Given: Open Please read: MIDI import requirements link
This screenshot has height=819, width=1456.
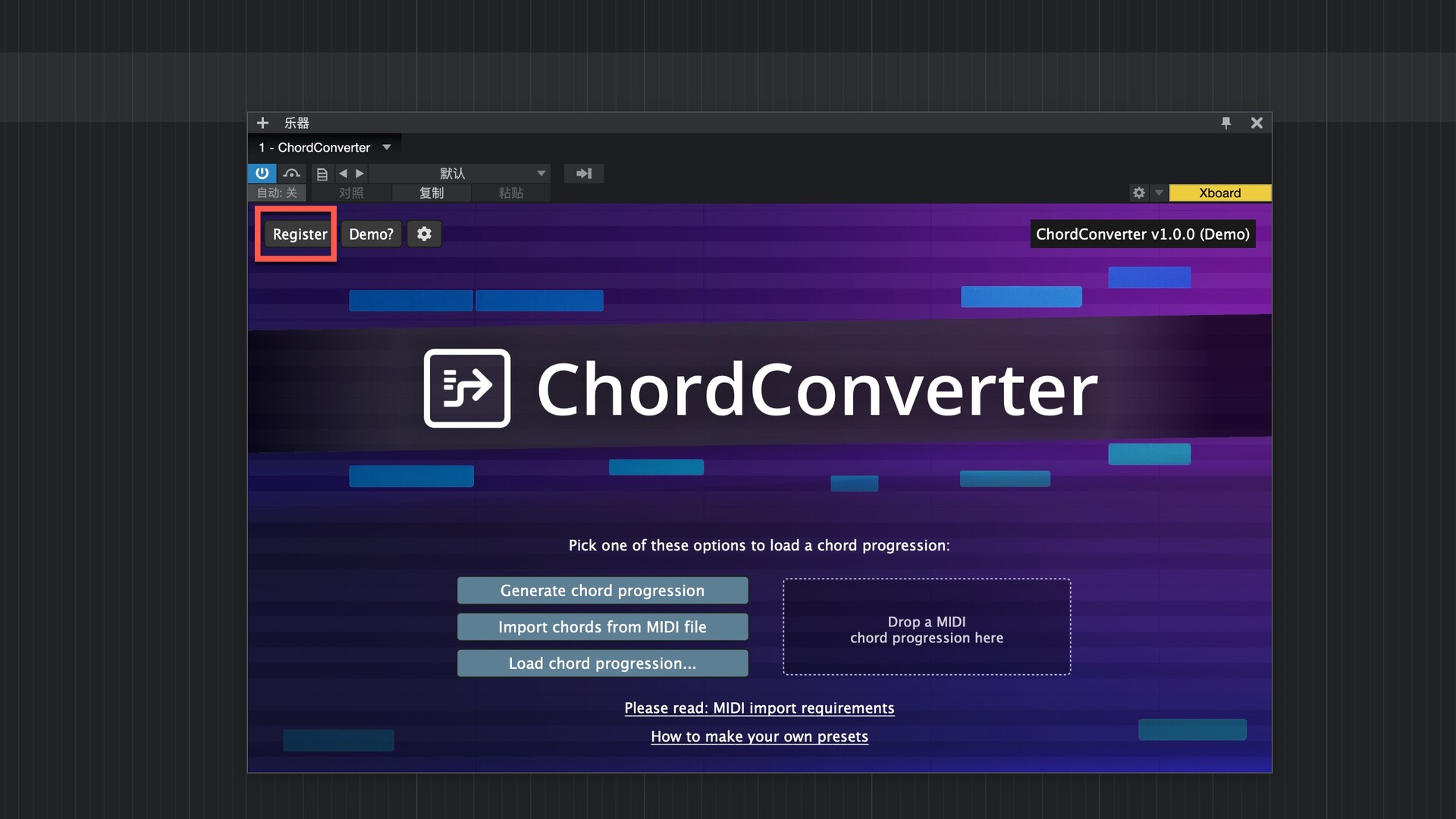Looking at the screenshot, I should click(x=759, y=708).
